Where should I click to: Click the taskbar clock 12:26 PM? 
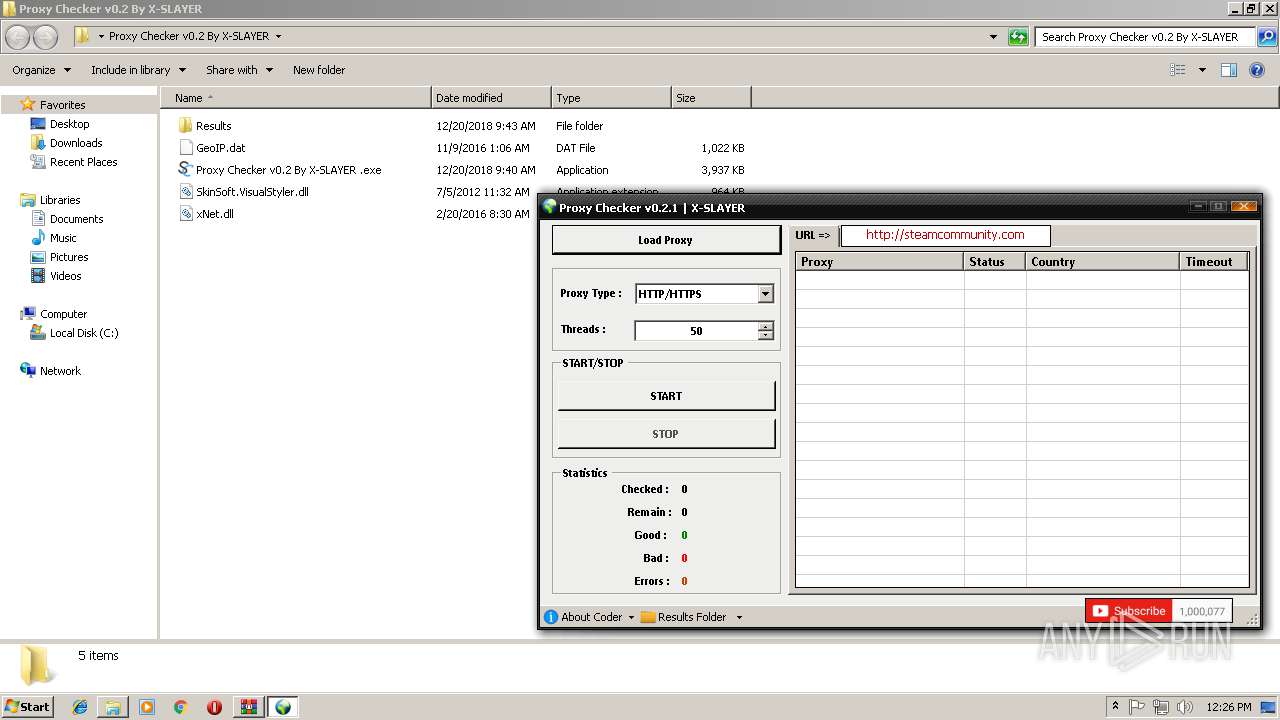coord(1229,707)
